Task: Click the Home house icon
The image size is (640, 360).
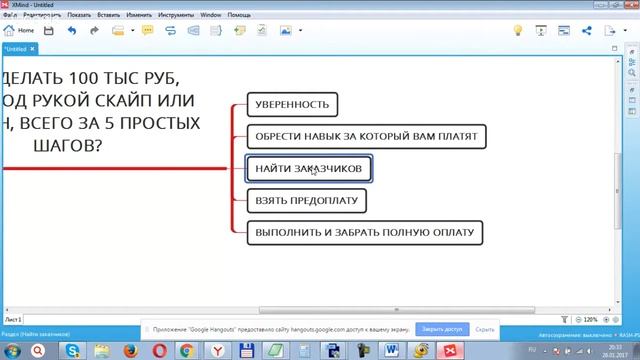Action: [9, 30]
